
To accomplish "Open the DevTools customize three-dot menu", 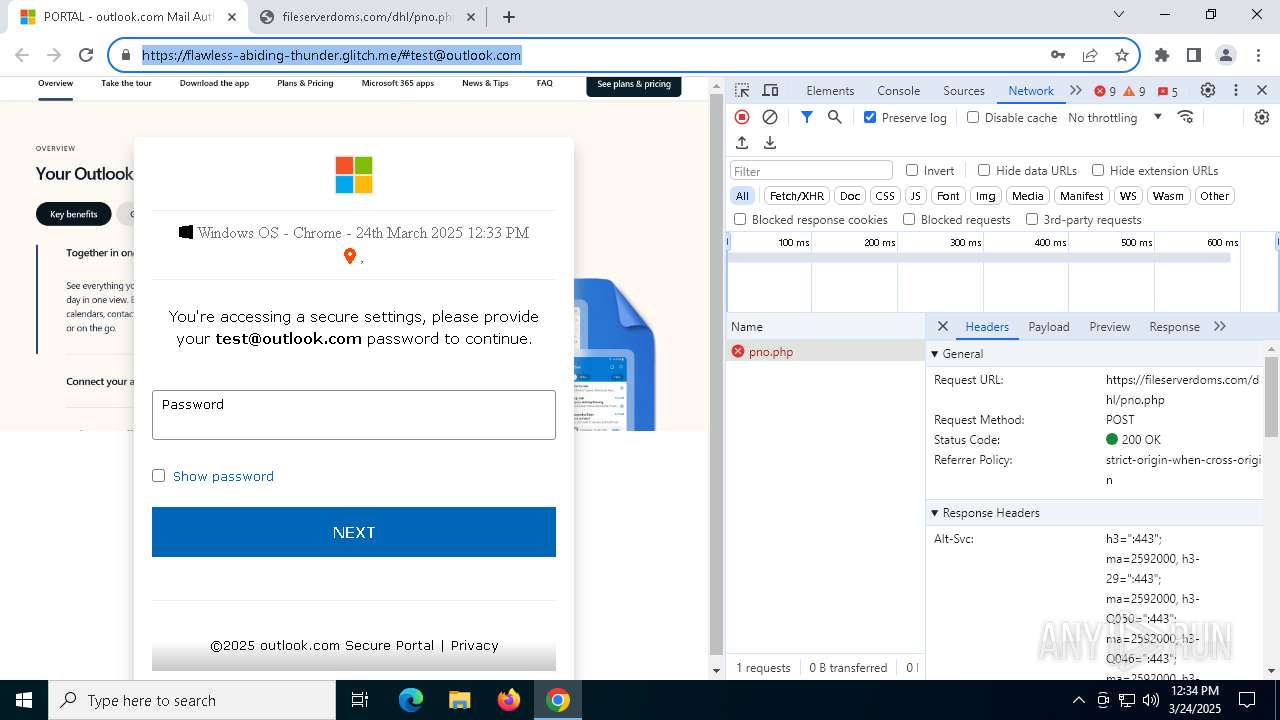I will [x=1236, y=90].
